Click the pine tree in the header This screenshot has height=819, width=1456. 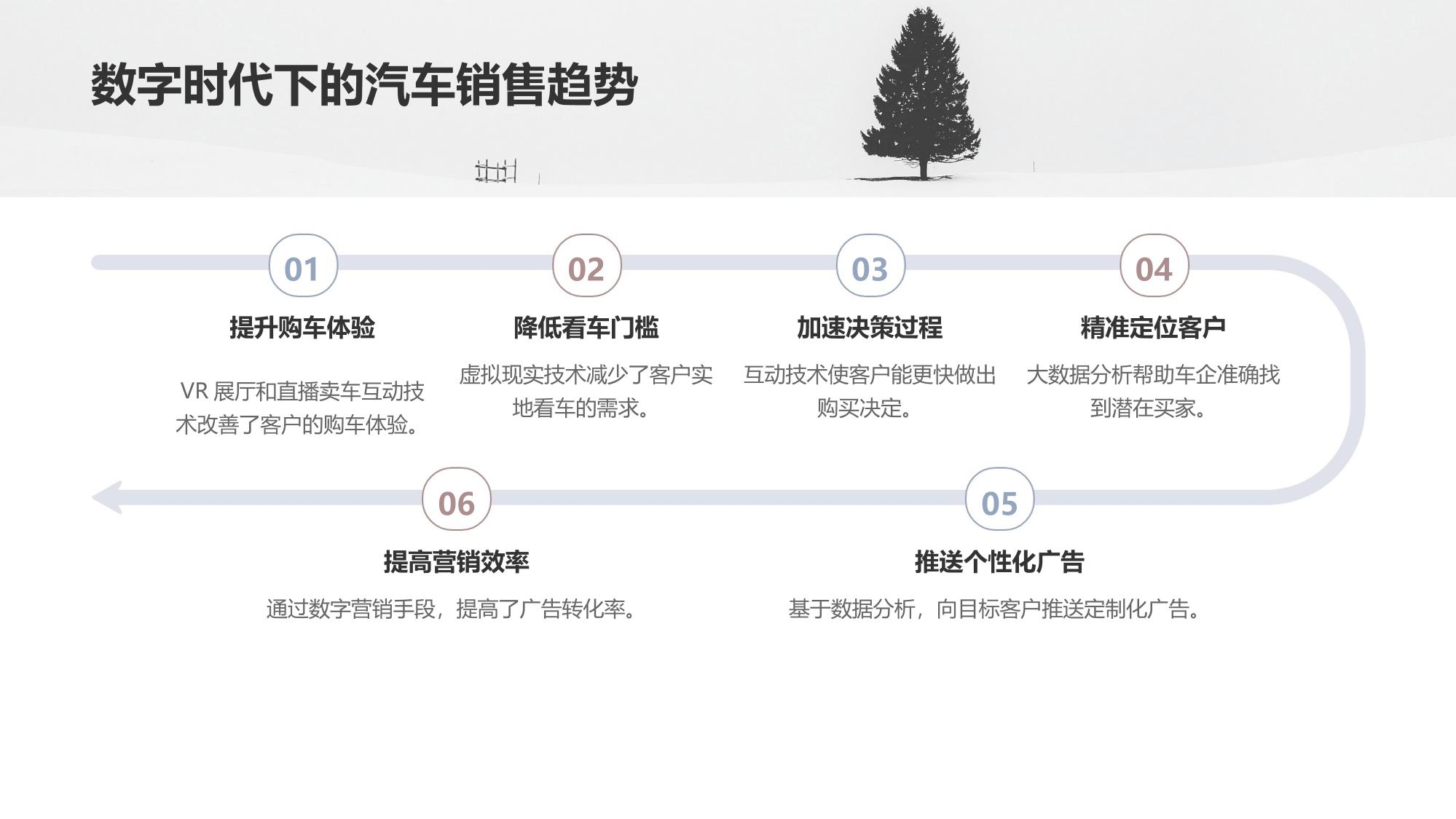[921, 94]
